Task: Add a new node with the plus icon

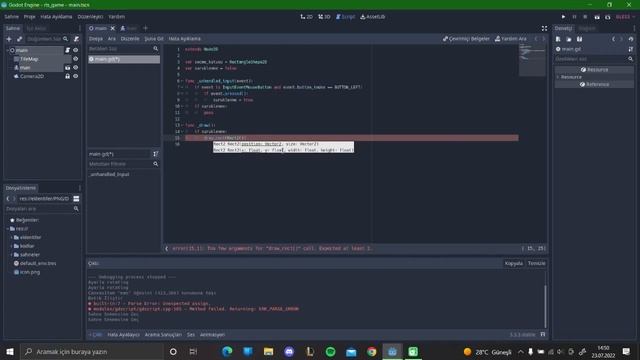Action: [x=9, y=39]
